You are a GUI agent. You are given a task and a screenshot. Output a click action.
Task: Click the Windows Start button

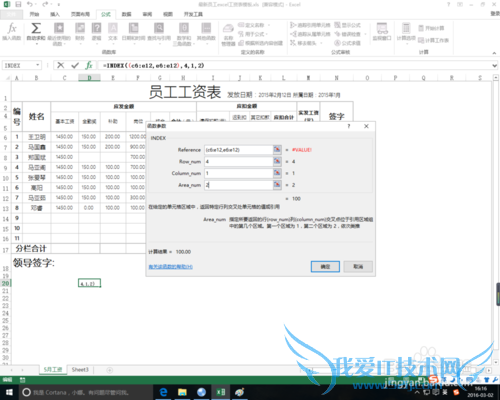click(x=9, y=392)
